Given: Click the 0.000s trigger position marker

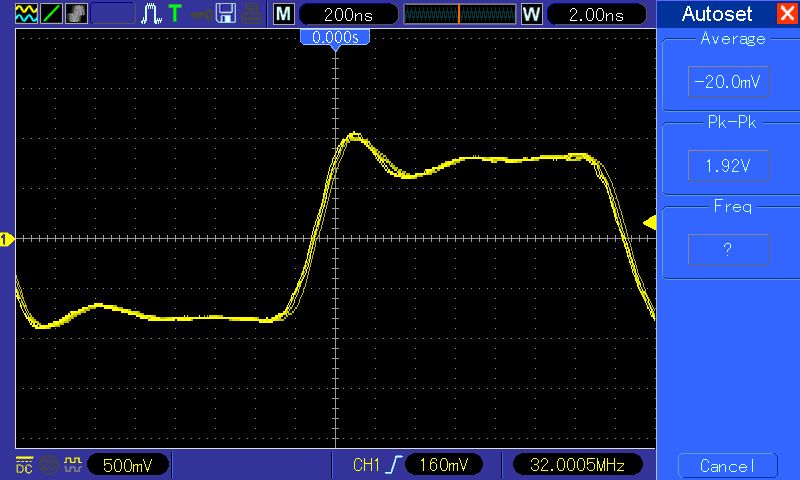Looking at the screenshot, I should [x=335, y=38].
